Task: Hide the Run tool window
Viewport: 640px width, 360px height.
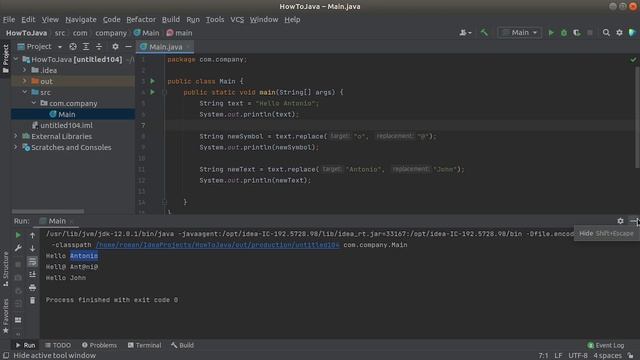Action: pyautogui.click(x=633, y=221)
